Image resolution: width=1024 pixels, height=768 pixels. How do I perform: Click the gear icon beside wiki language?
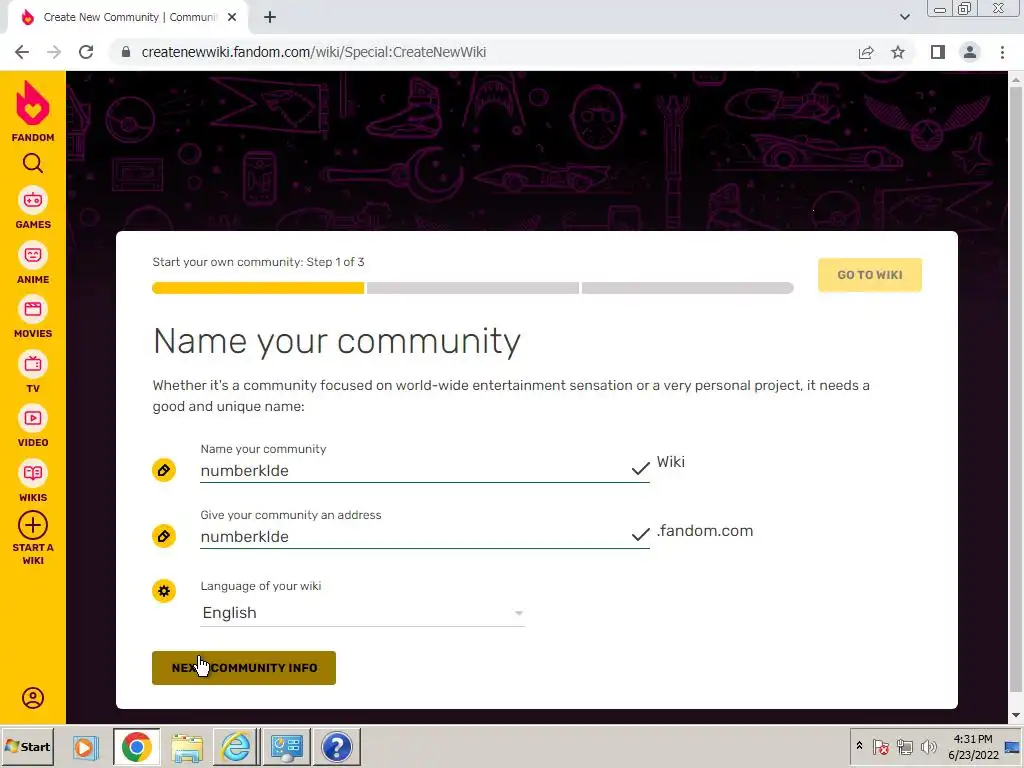[164, 591]
